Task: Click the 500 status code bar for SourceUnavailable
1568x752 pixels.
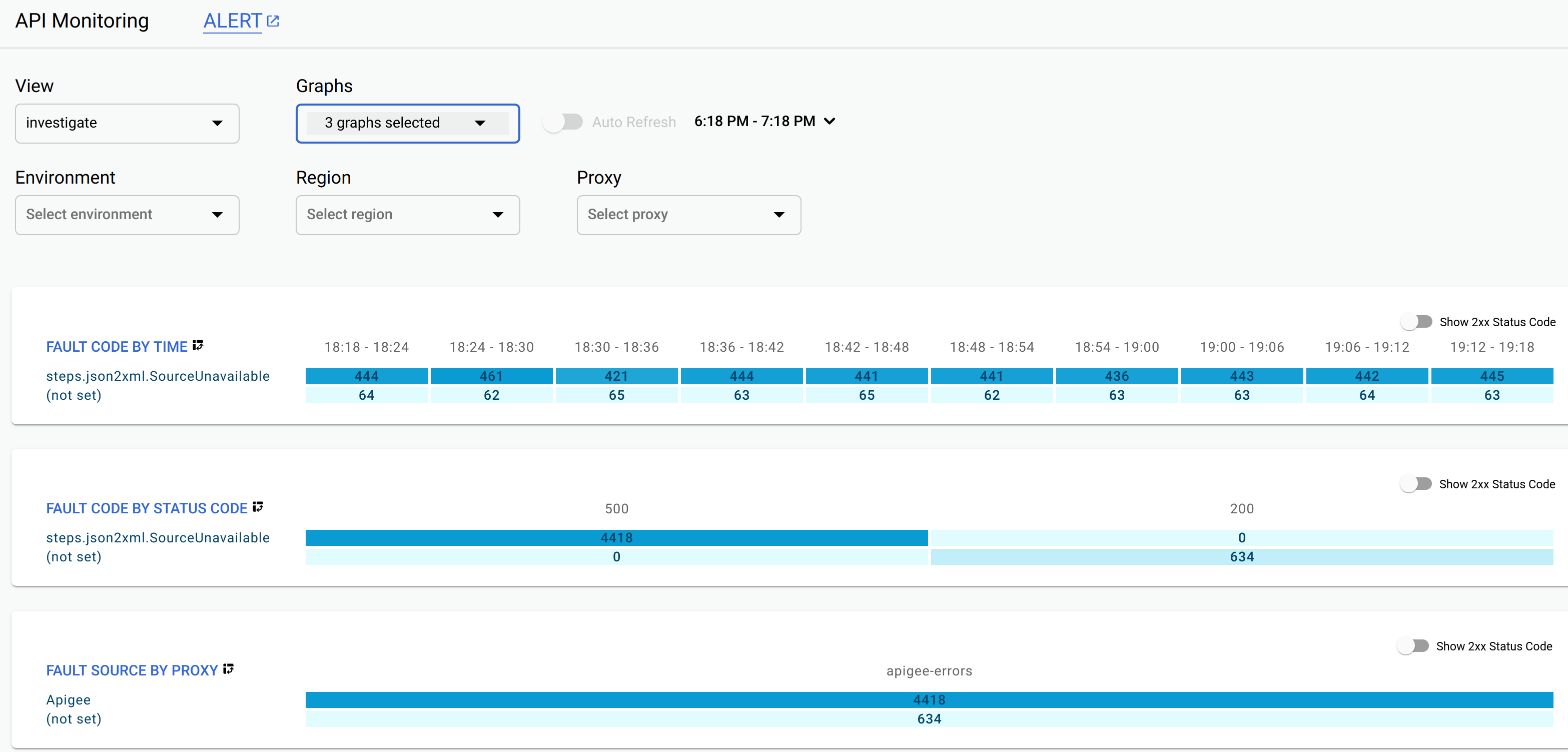Action: [614, 539]
